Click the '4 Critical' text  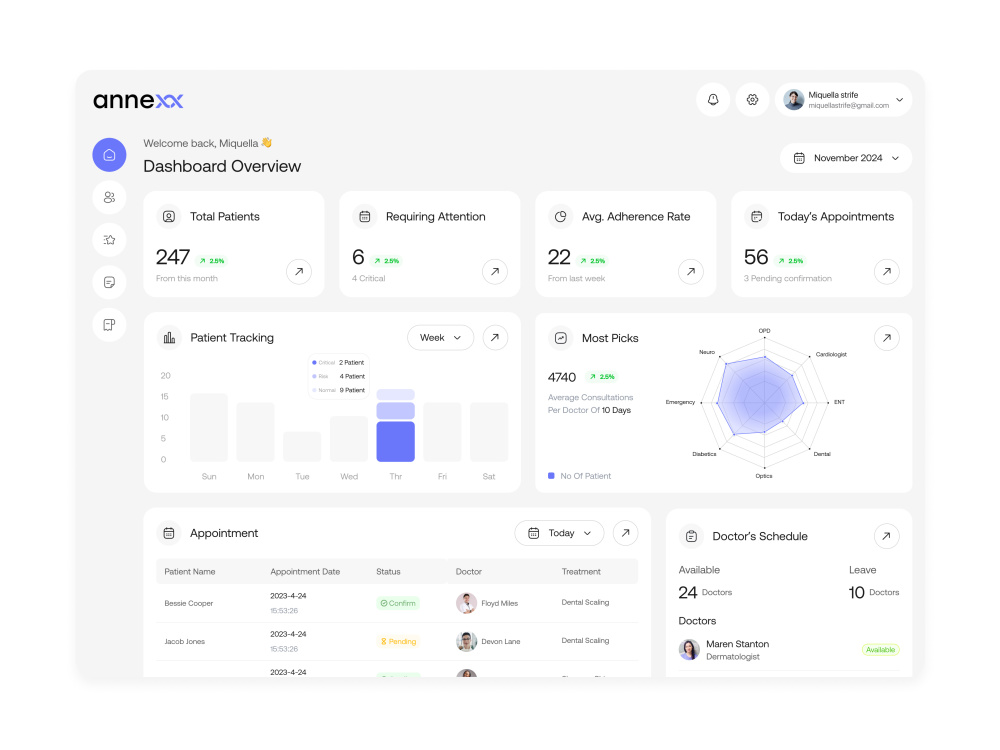click(x=369, y=279)
